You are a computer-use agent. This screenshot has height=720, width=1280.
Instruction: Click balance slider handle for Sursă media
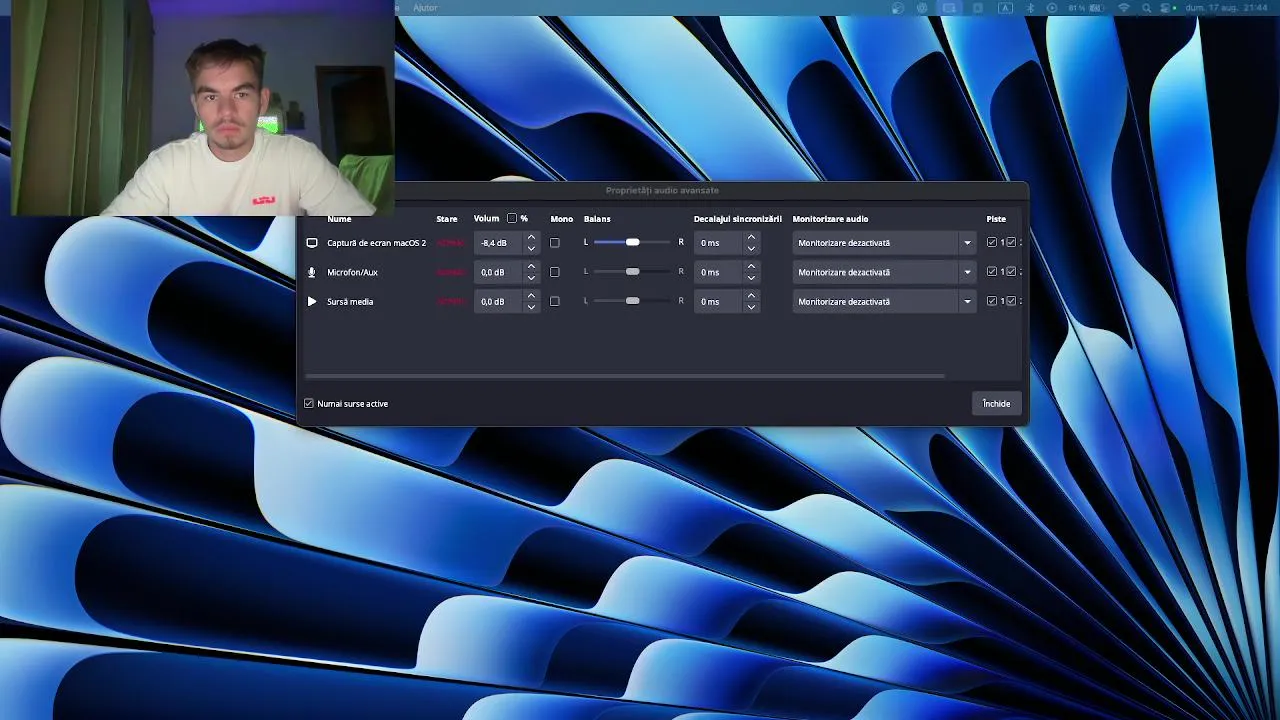coord(632,300)
